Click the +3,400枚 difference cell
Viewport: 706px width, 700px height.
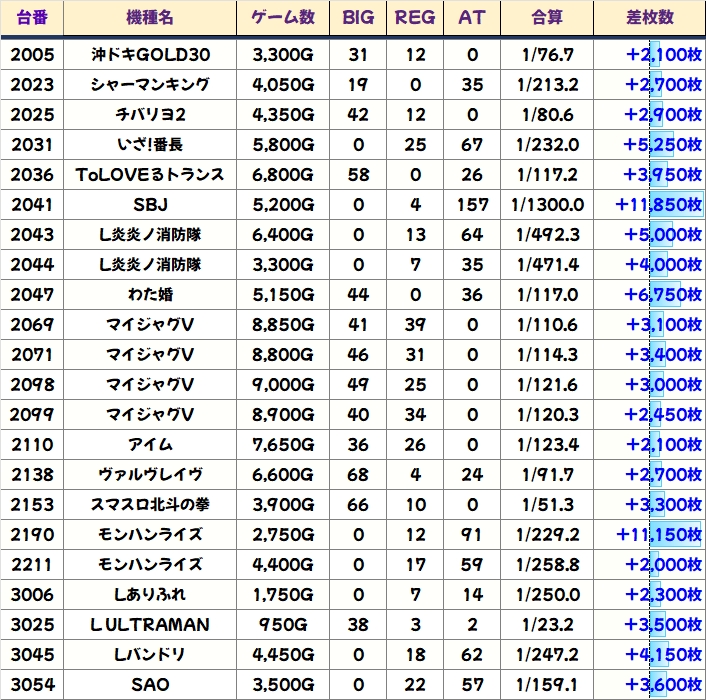650,355
